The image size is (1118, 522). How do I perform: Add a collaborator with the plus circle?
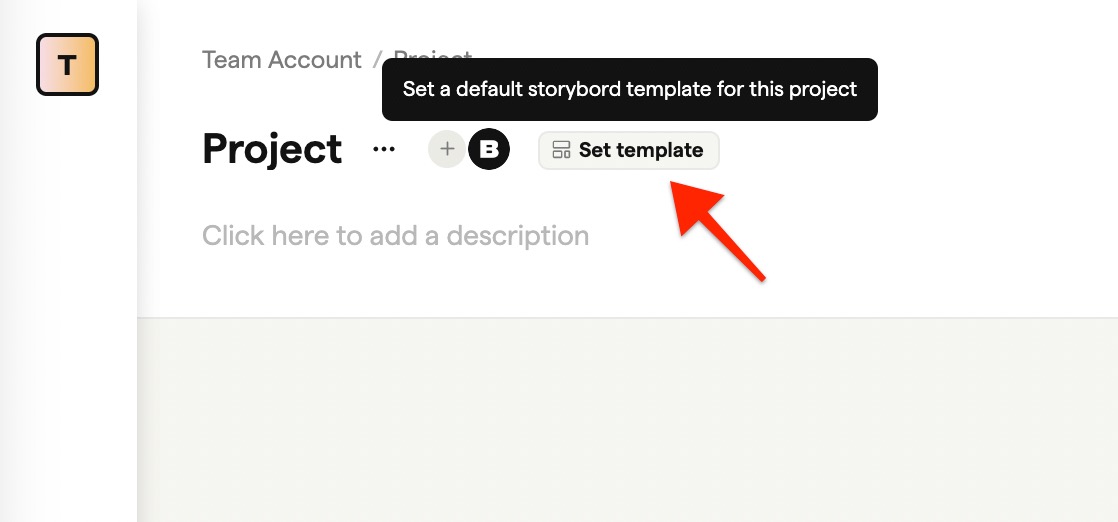(x=446, y=149)
